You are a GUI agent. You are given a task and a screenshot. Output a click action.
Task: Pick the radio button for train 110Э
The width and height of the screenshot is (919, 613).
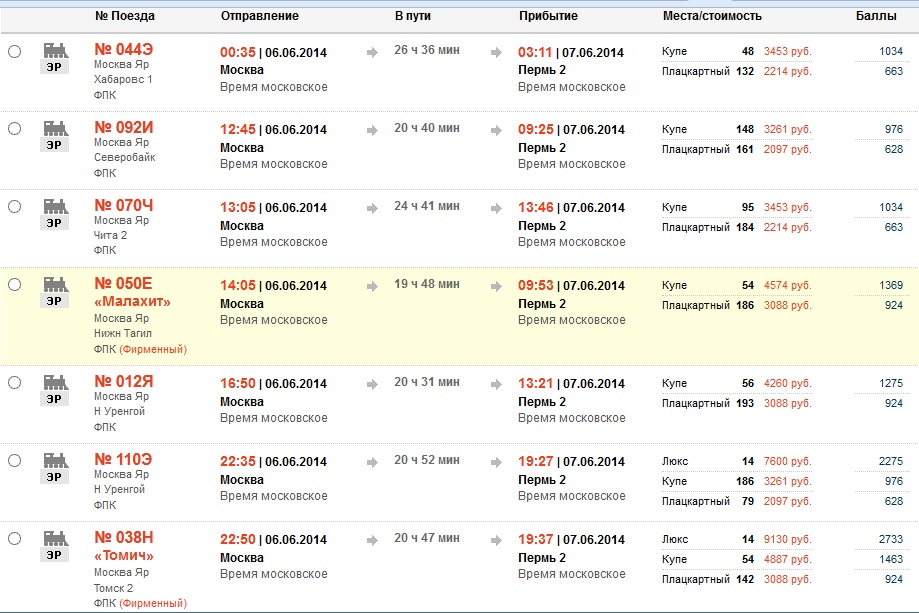click(14, 461)
